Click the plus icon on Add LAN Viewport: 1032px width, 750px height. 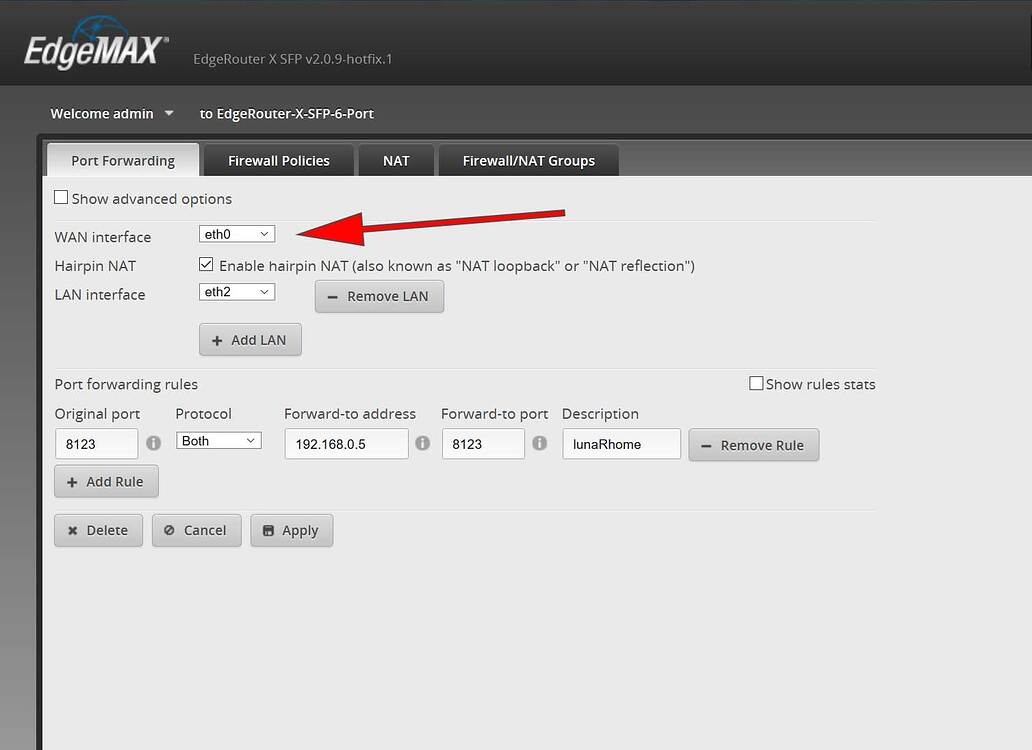click(x=219, y=339)
